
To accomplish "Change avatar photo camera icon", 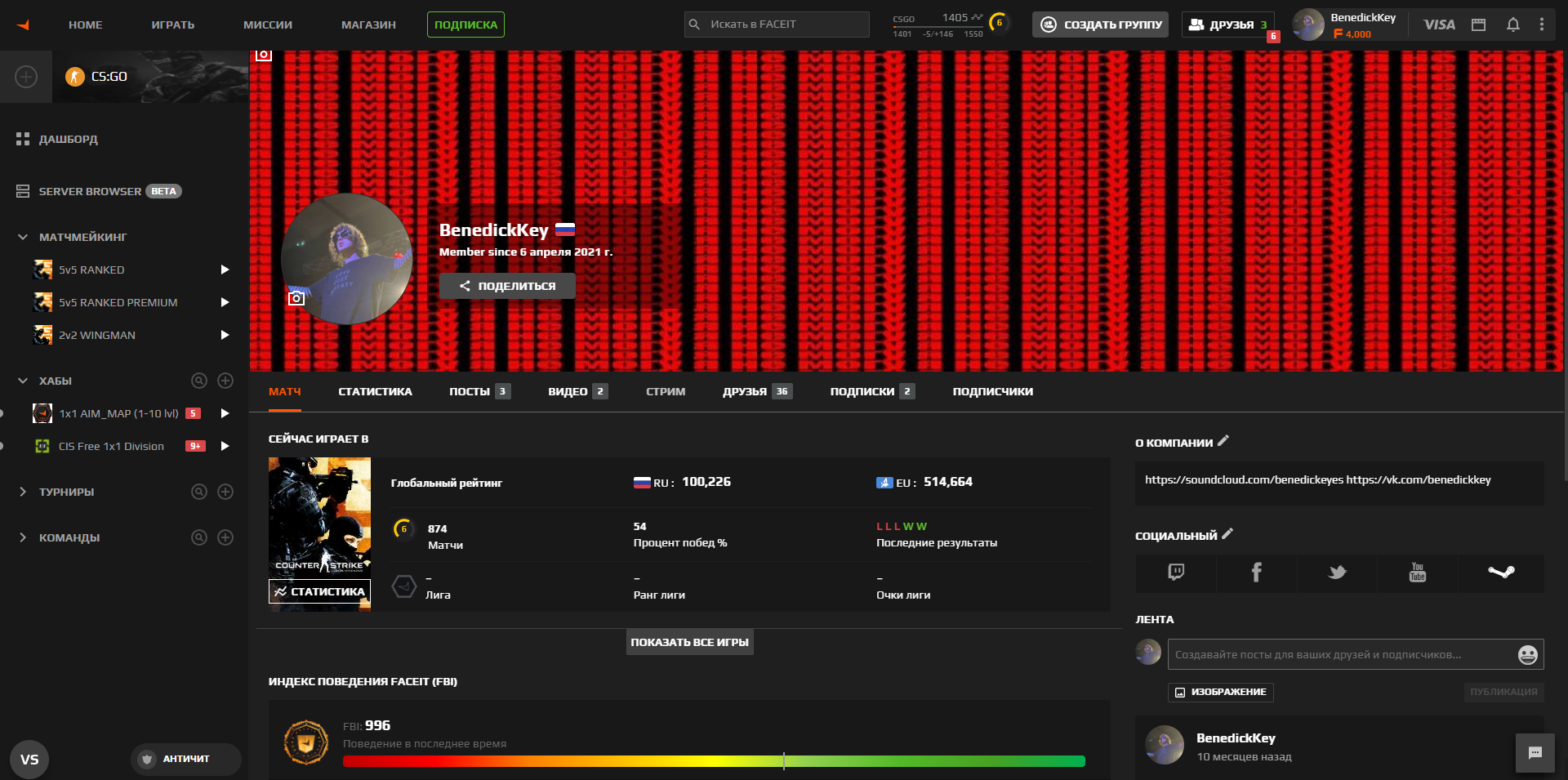I will (296, 298).
